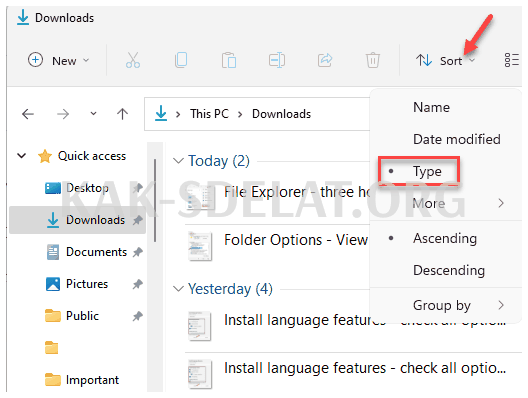Click the pin icon beside Pictures

137,284
